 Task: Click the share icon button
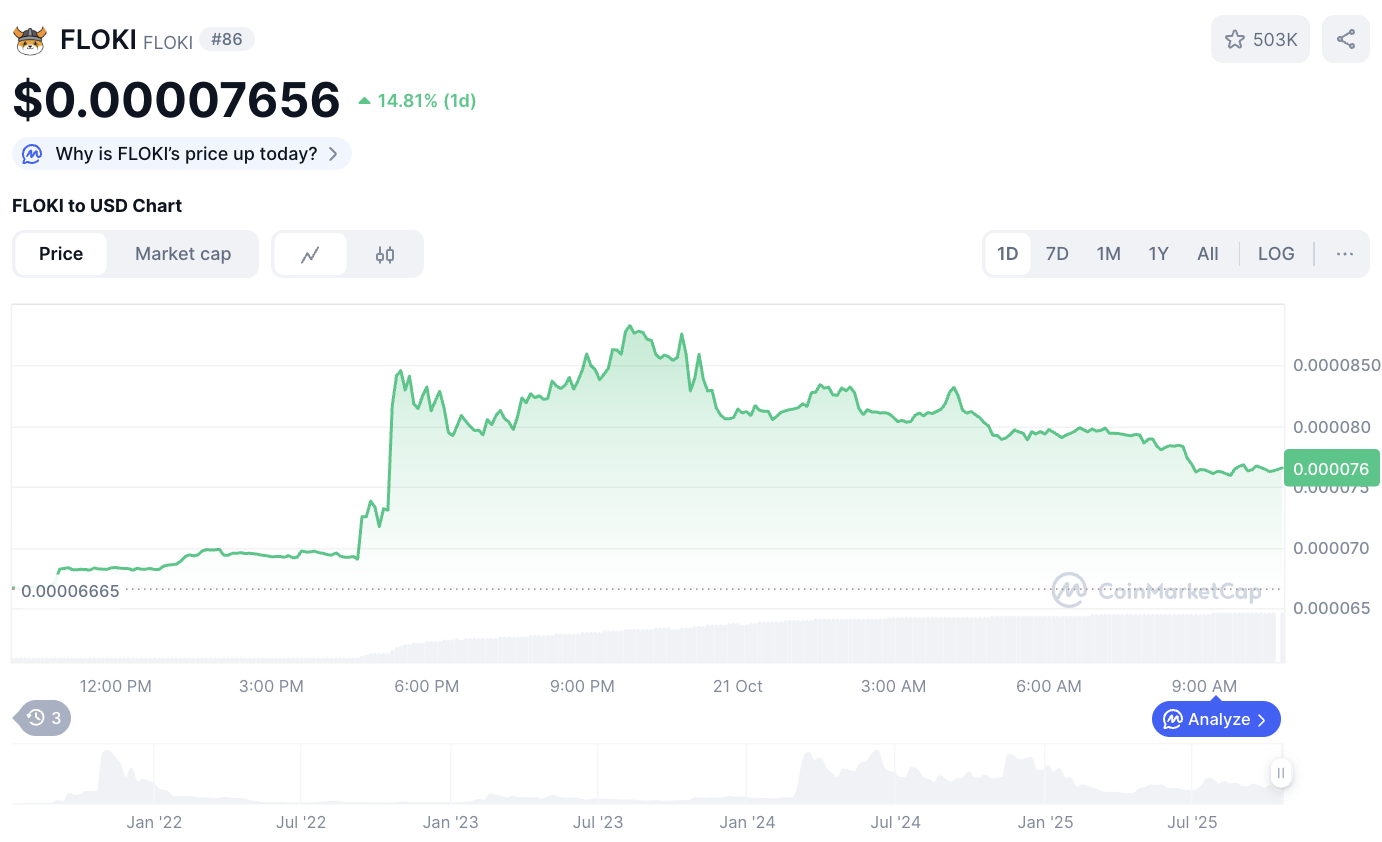point(1346,39)
